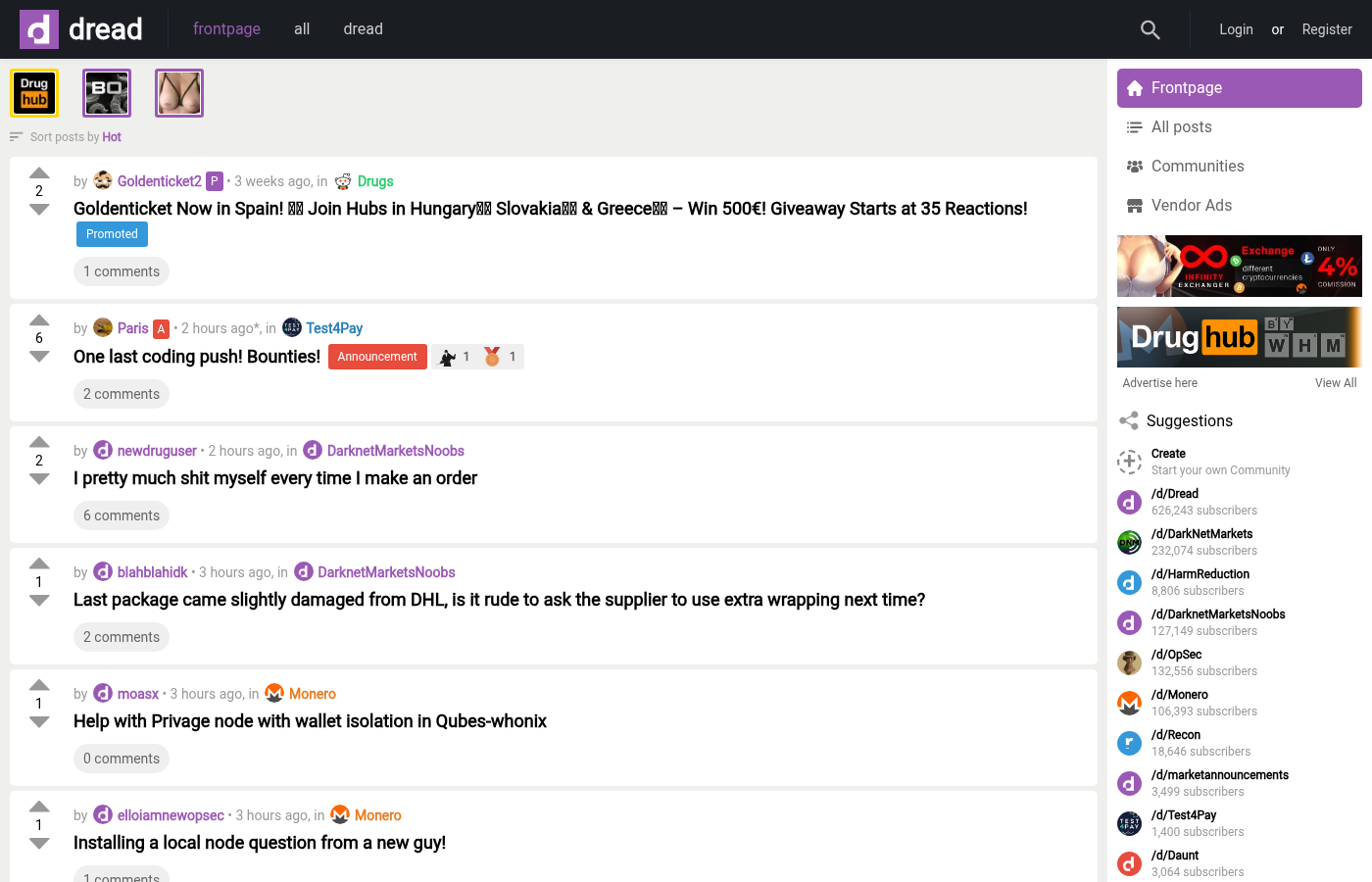Open /d/marketannouncements suggestion
Viewport: 1372px width, 882px height.
pyautogui.click(x=1220, y=775)
